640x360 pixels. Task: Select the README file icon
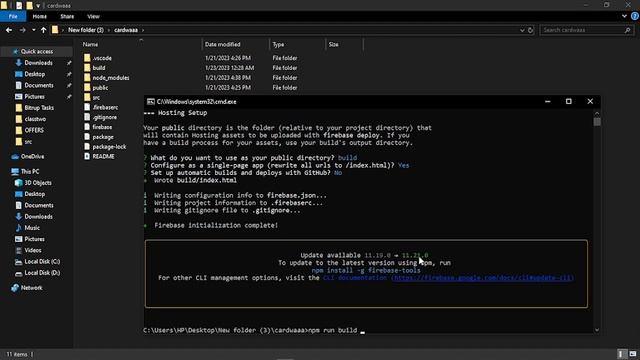click(x=87, y=156)
